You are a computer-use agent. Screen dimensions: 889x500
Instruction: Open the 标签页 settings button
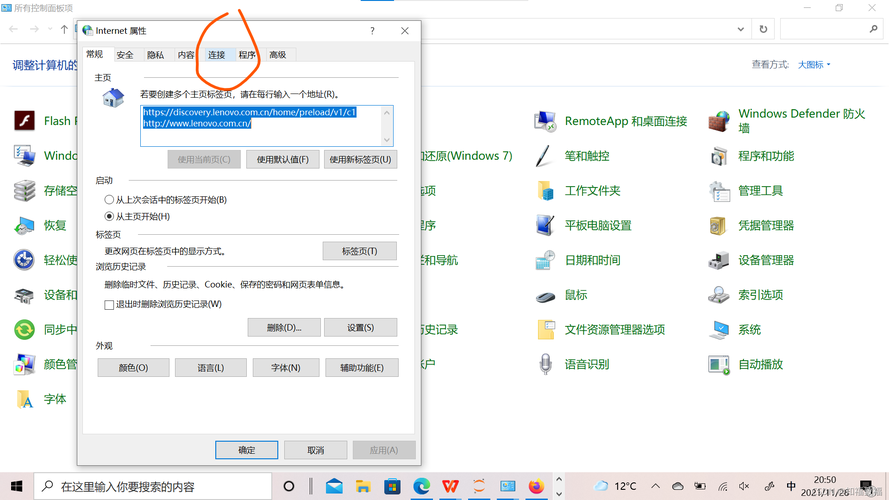click(x=359, y=251)
